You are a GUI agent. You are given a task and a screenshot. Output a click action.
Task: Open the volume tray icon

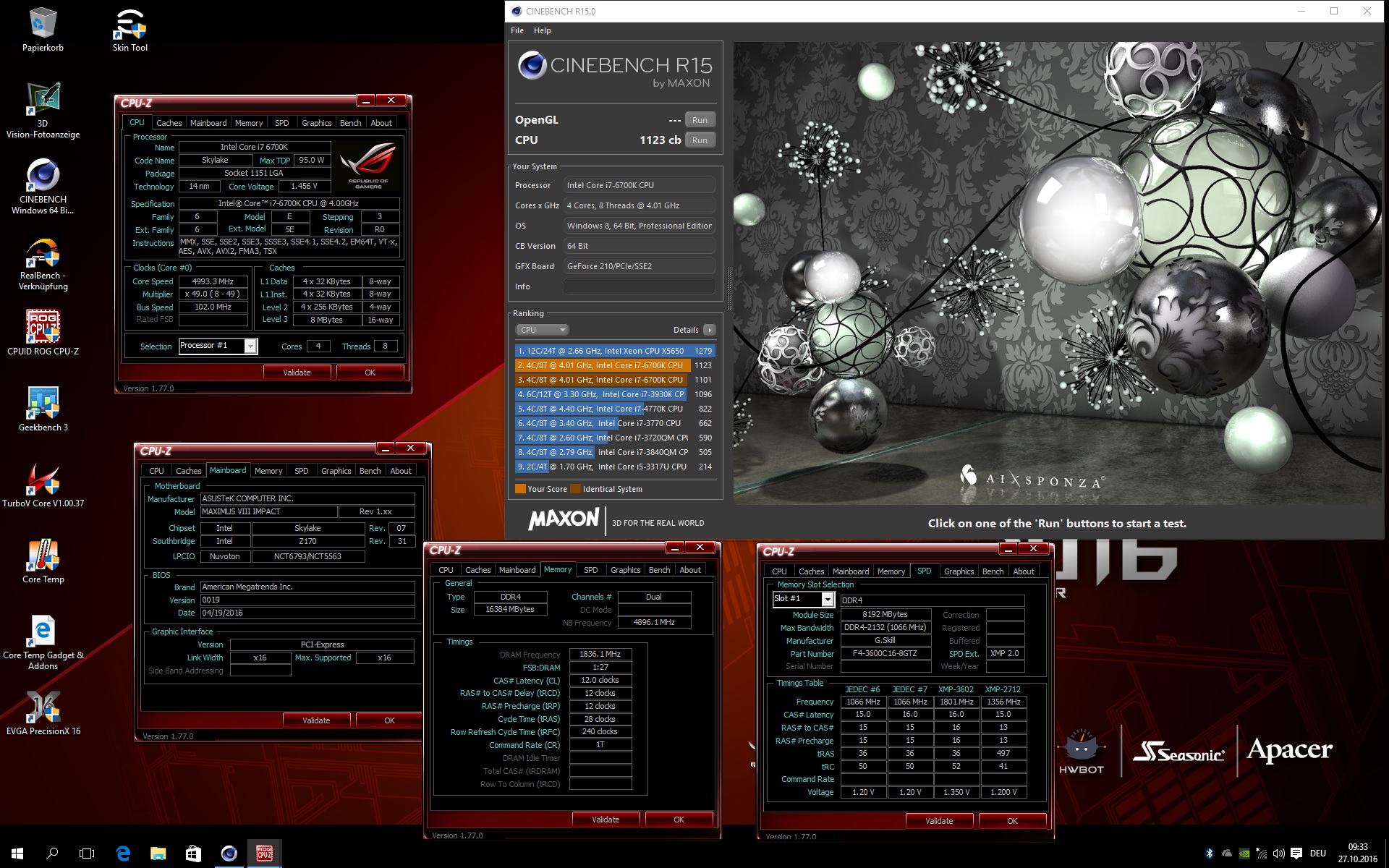[x=1278, y=854]
